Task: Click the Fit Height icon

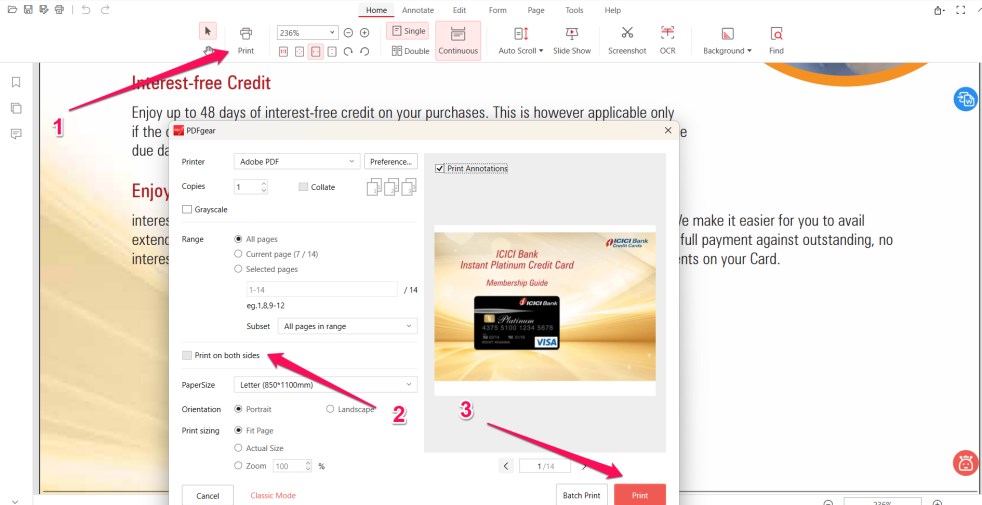Action: (x=332, y=51)
